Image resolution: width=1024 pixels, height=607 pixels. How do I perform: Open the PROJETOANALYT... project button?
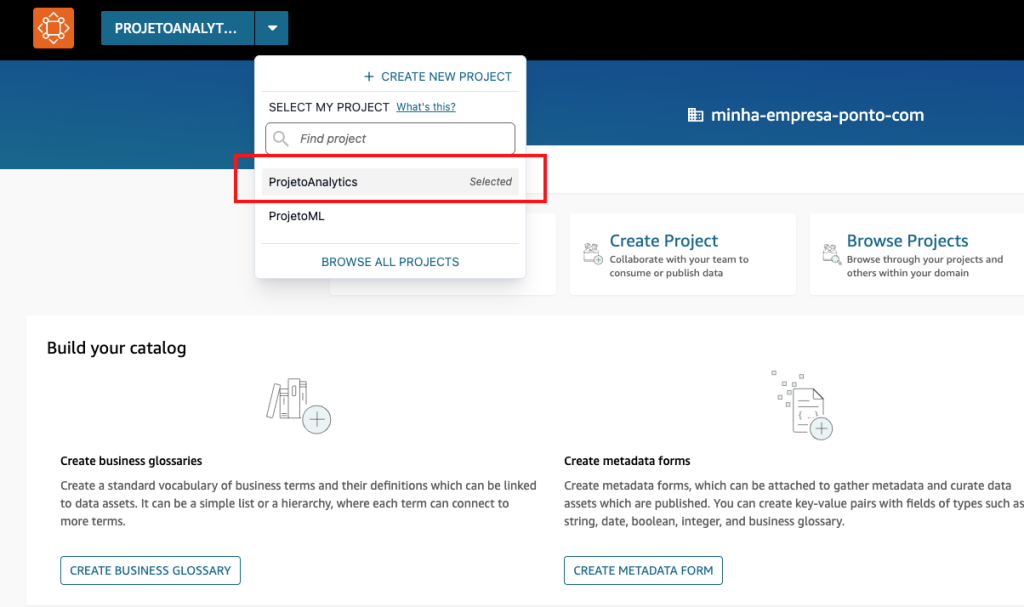coord(177,28)
